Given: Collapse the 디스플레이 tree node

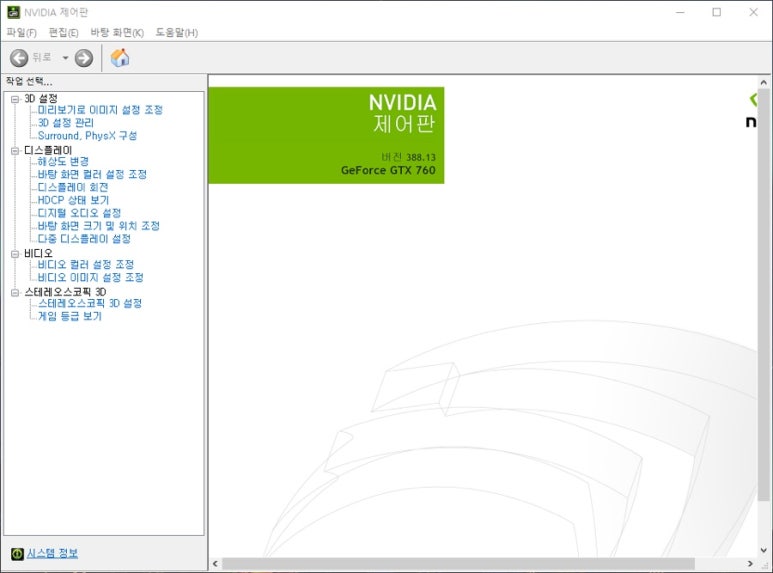Looking at the screenshot, I should (15, 150).
